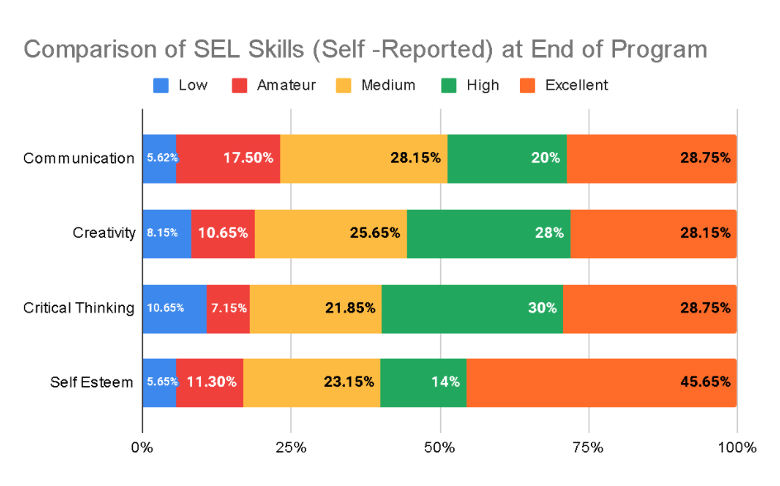
Task: Click the blue Low legend swatch
Action: point(161,85)
